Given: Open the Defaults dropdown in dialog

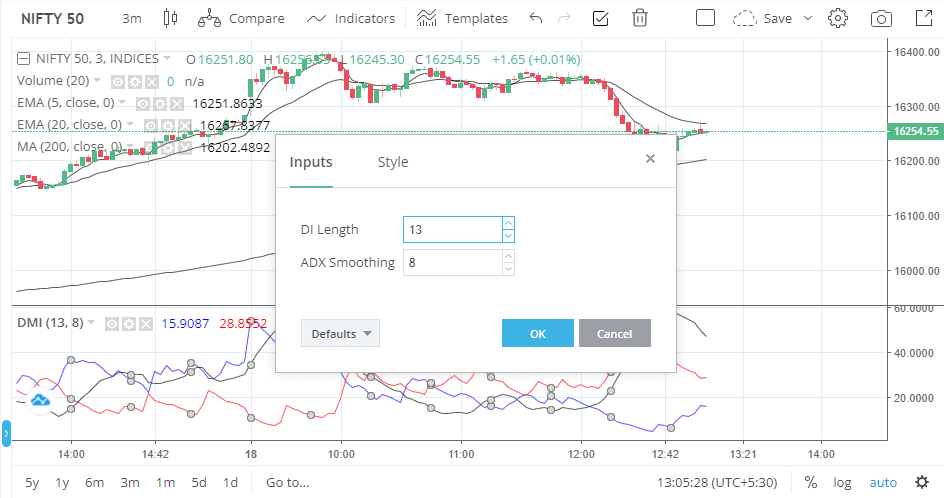Looking at the screenshot, I should (340, 333).
